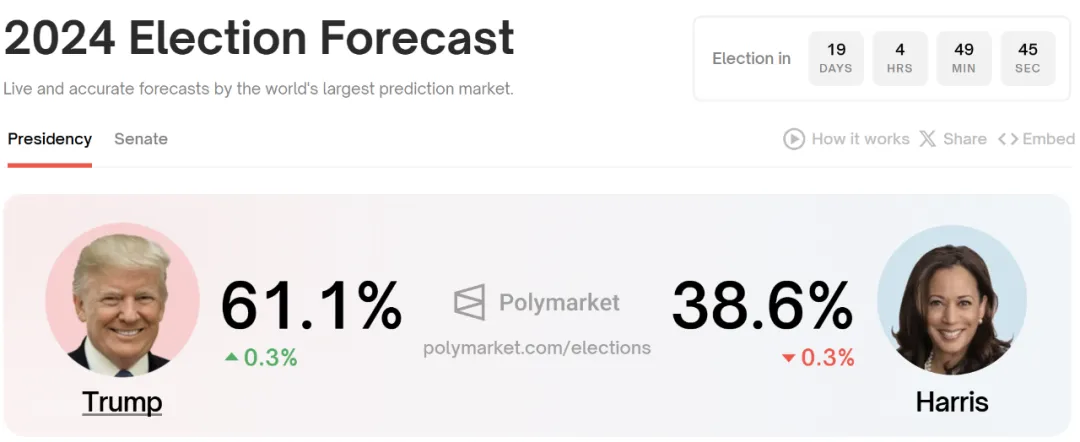This screenshot has height=442, width=1080.
Task: Click Harris's portrait photo
Action: point(952,300)
